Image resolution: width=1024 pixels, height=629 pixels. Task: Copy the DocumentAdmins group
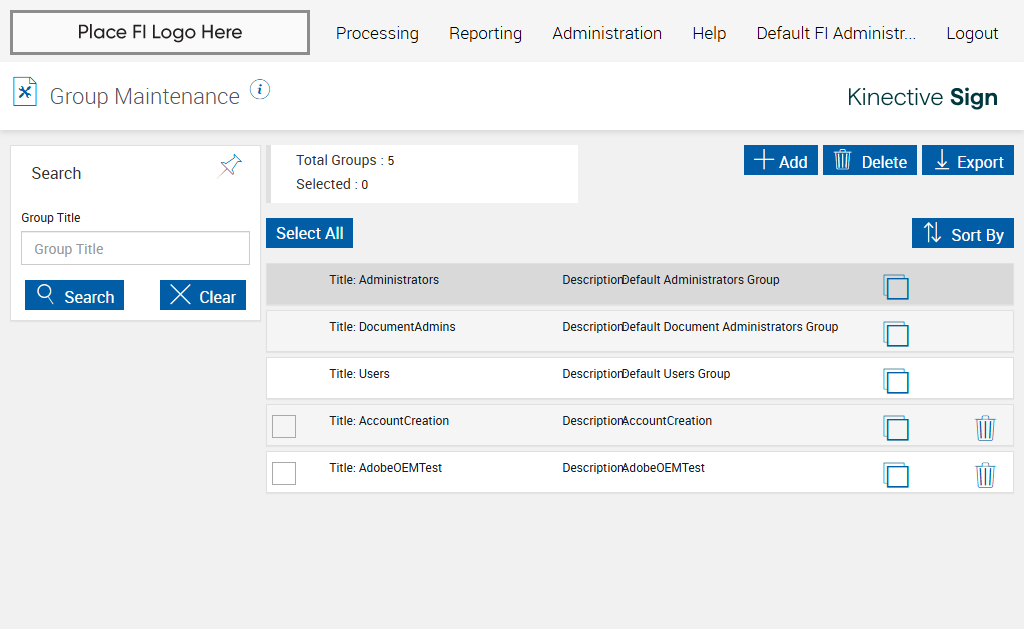click(896, 334)
